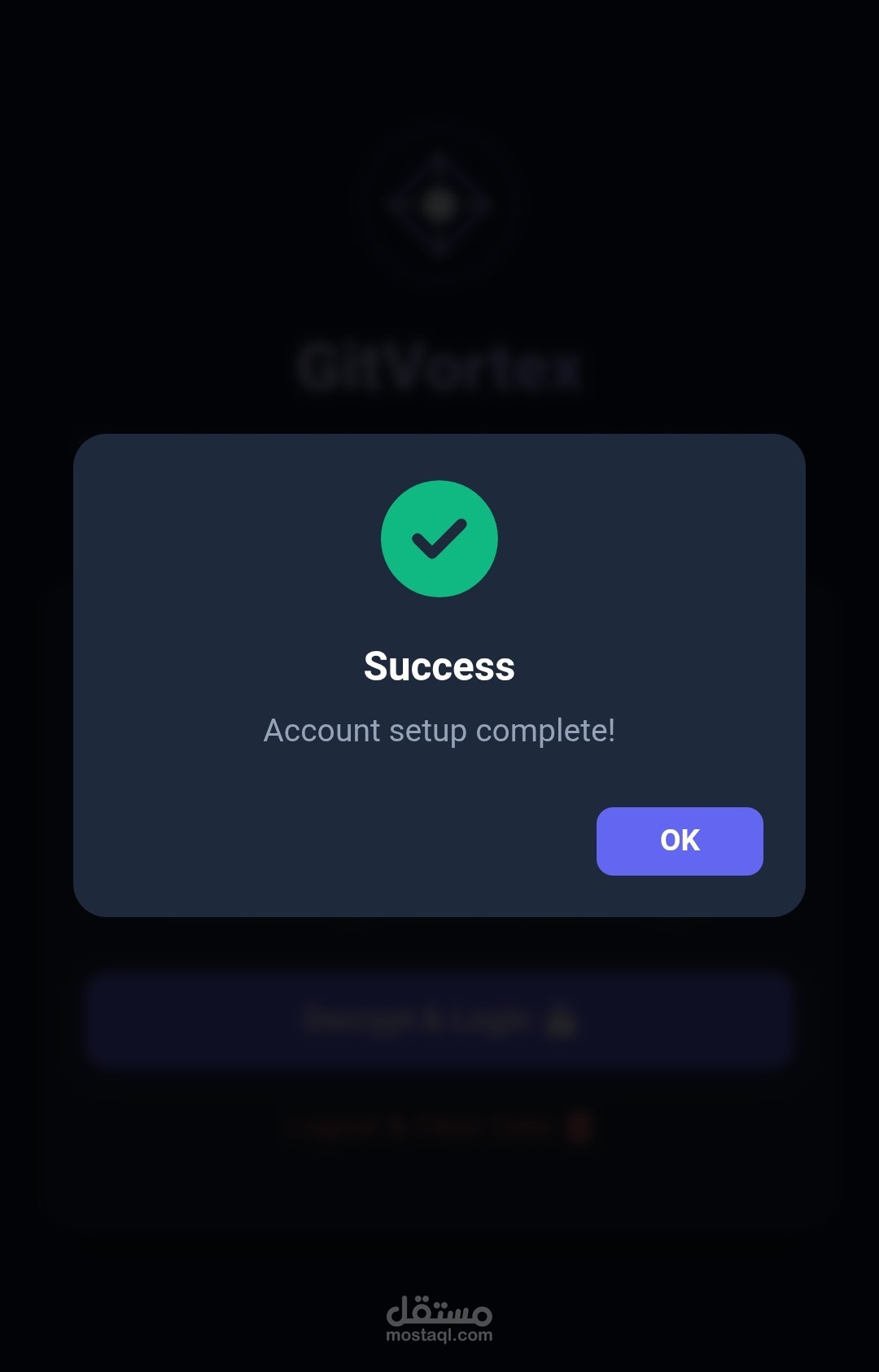This screenshot has width=879, height=1372.
Task: Click the dimmed area below the Logout link
Action: click(x=439, y=1188)
